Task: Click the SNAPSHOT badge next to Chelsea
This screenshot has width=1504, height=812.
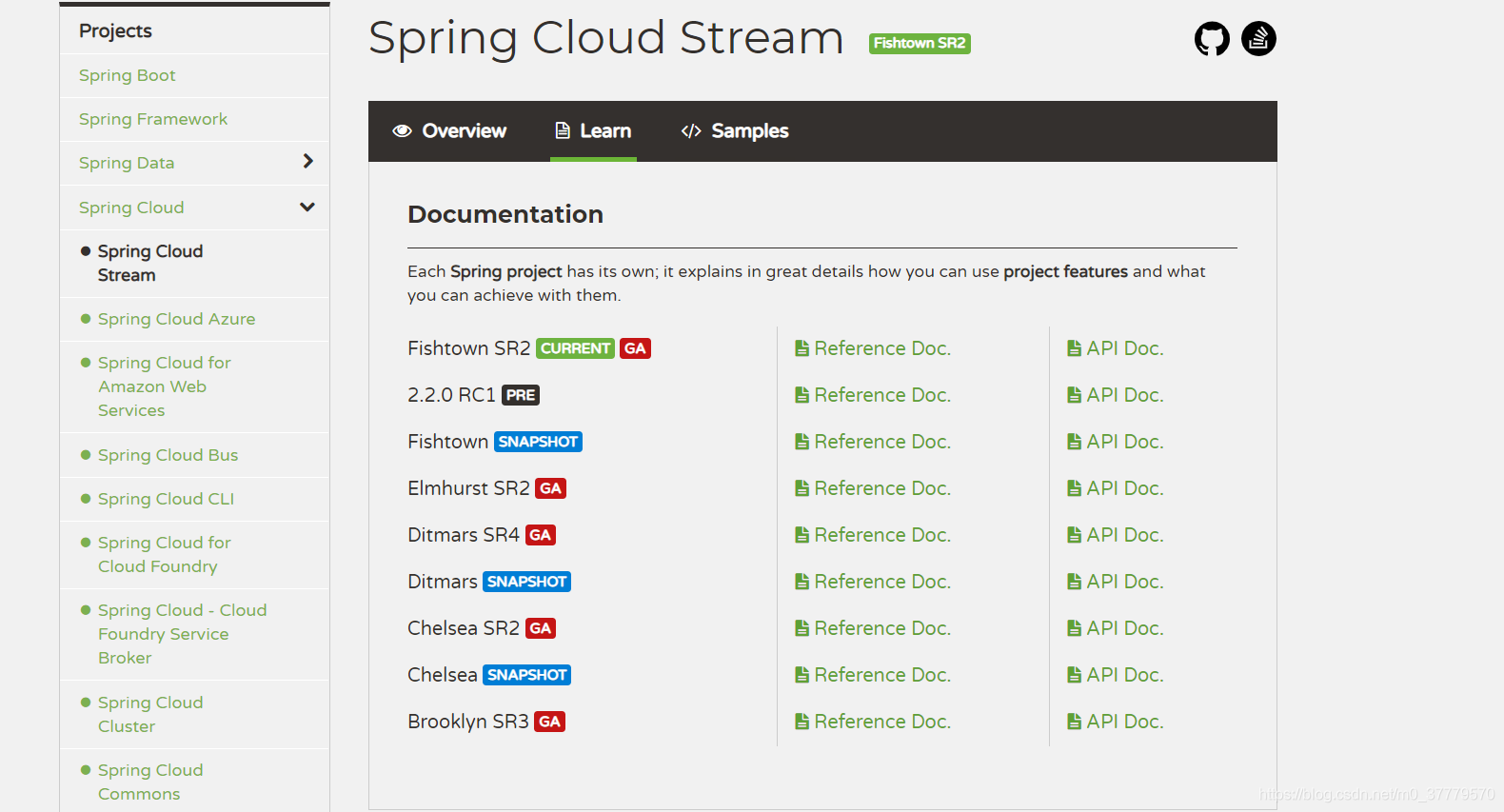Action: tap(527, 675)
